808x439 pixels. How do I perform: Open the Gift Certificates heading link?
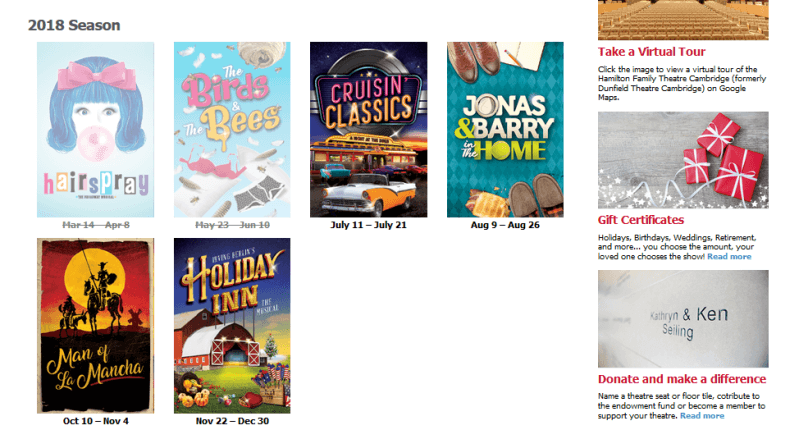[x=641, y=220]
